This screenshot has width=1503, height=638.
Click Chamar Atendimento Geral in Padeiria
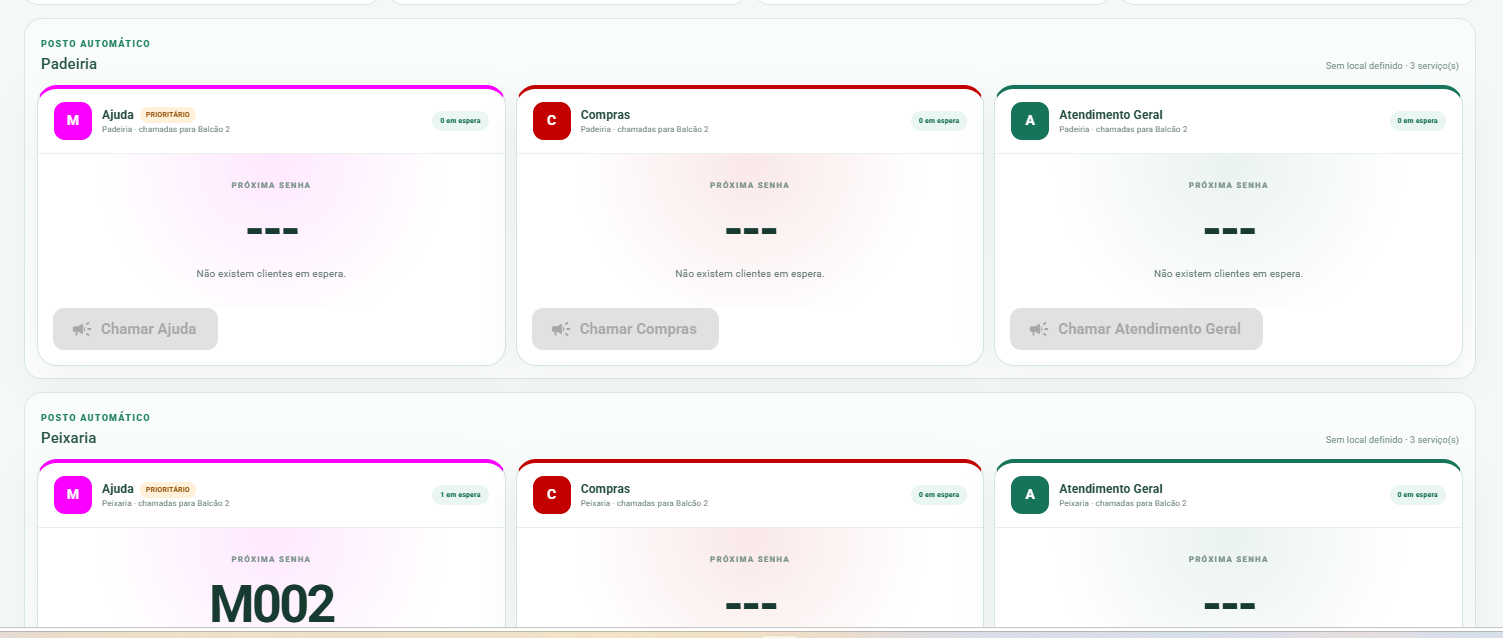tap(1136, 329)
